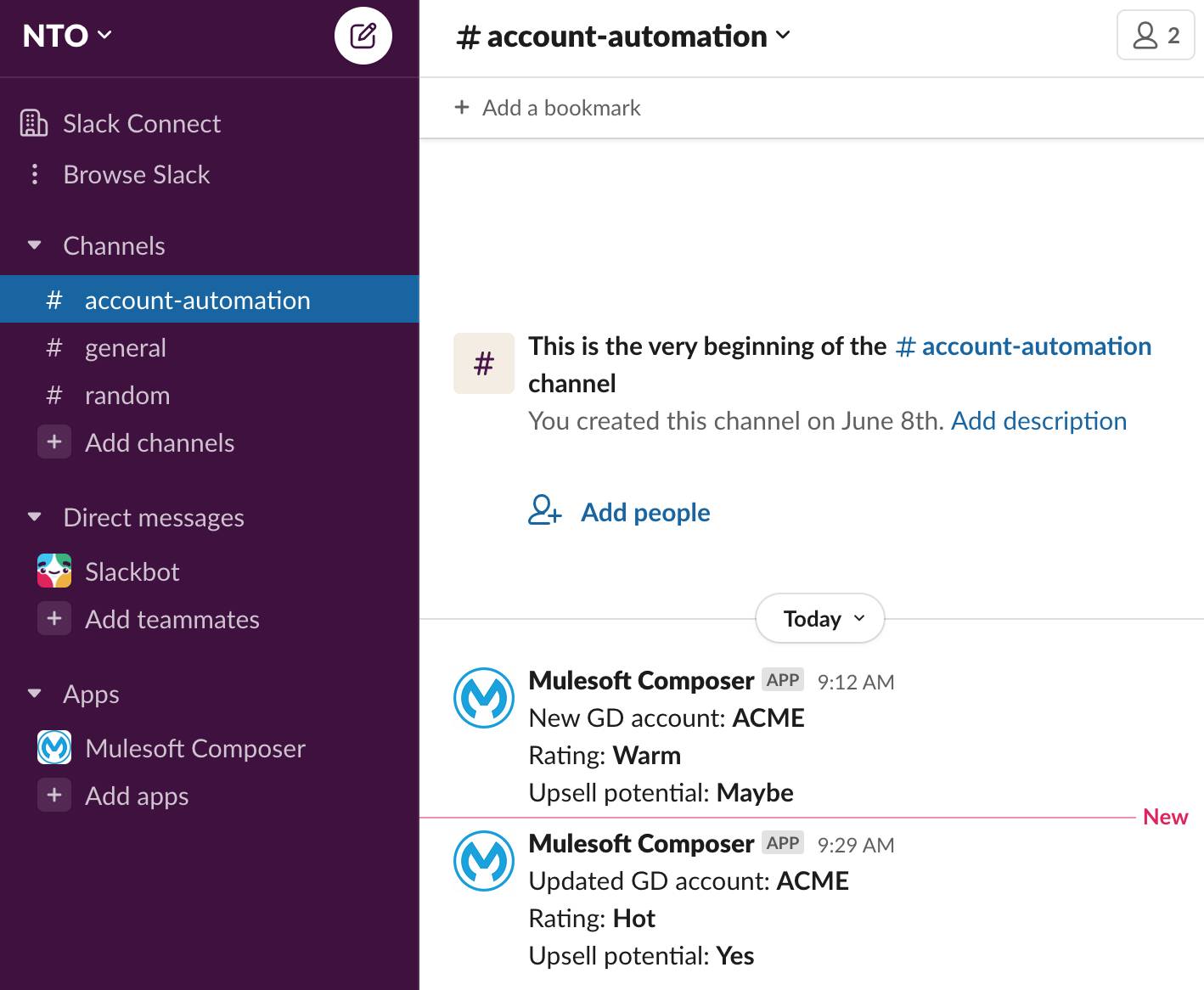Click the Mulesoft Composer sidebar app icon
Image resolution: width=1204 pixels, height=990 pixels.
coord(54,747)
